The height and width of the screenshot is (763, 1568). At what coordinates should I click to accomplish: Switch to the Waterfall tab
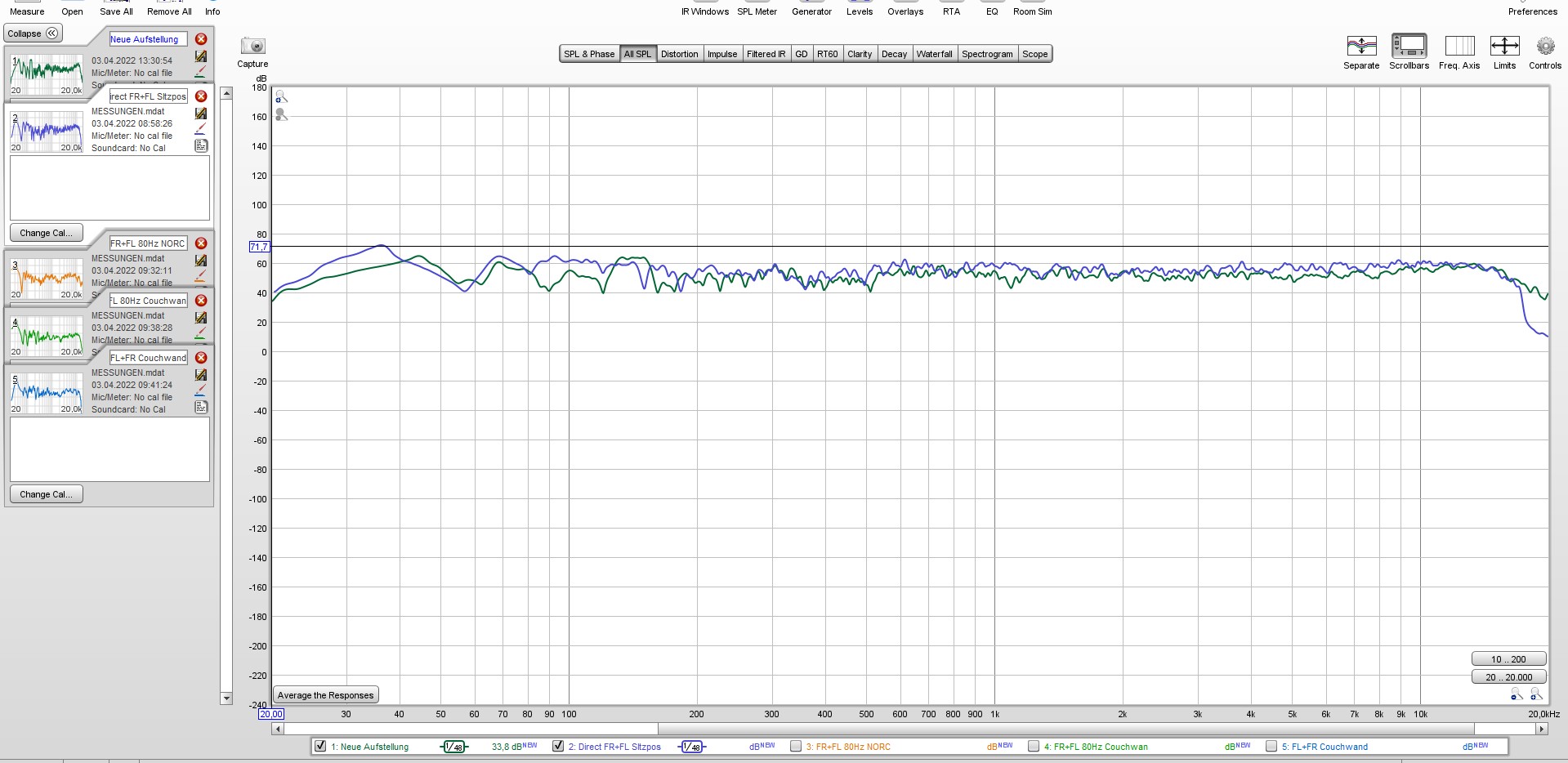(x=934, y=54)
